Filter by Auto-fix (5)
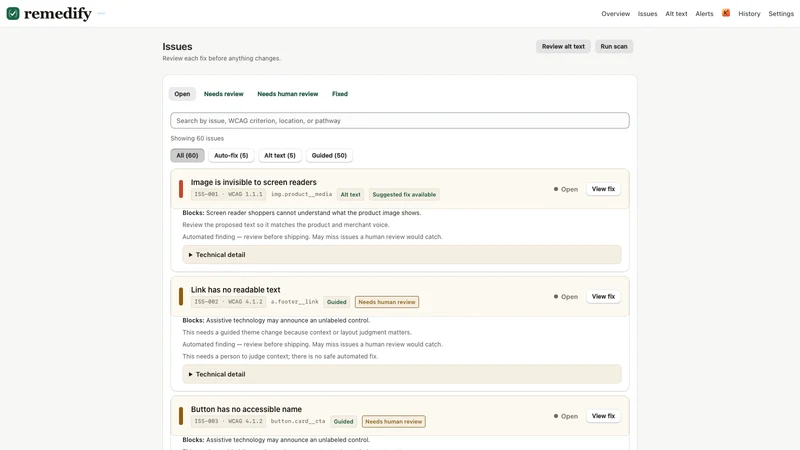The width and height of the screenshot is (800, 450). click(x=231, y=156)
